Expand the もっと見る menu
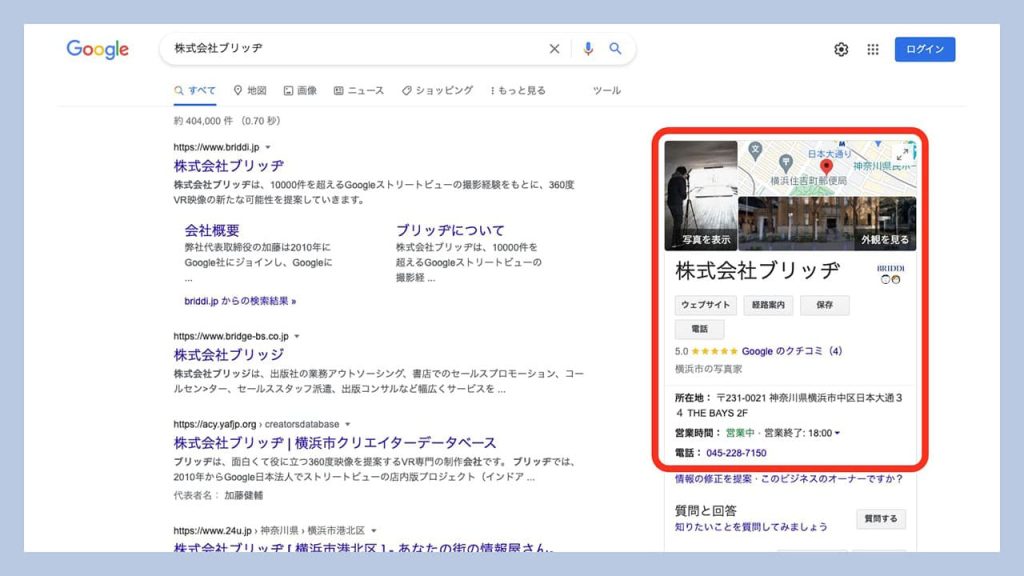This screenshot has width=1024, height=576. (x=518, y=91)
